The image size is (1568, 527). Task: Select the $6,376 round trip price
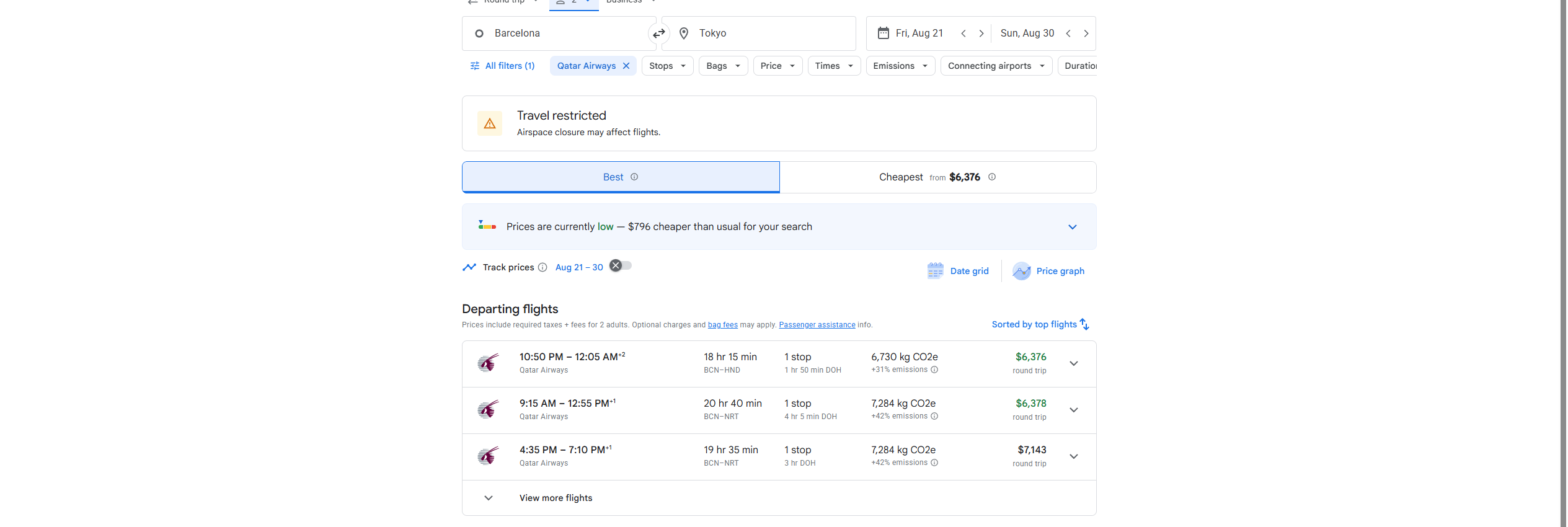(x=1030, y=357)
